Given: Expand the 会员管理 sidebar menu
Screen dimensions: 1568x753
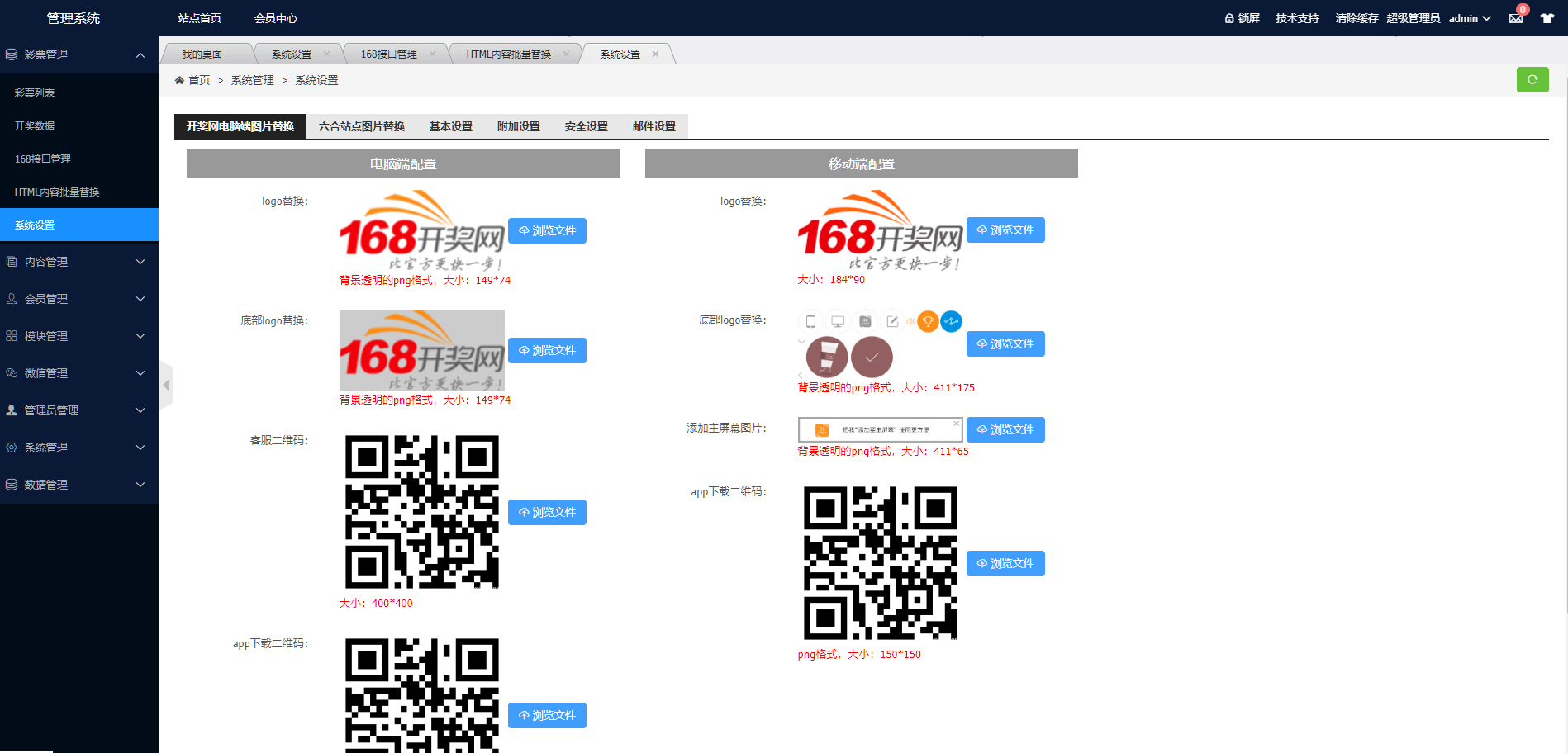Looking at the screenshot, I should (78, 299).
